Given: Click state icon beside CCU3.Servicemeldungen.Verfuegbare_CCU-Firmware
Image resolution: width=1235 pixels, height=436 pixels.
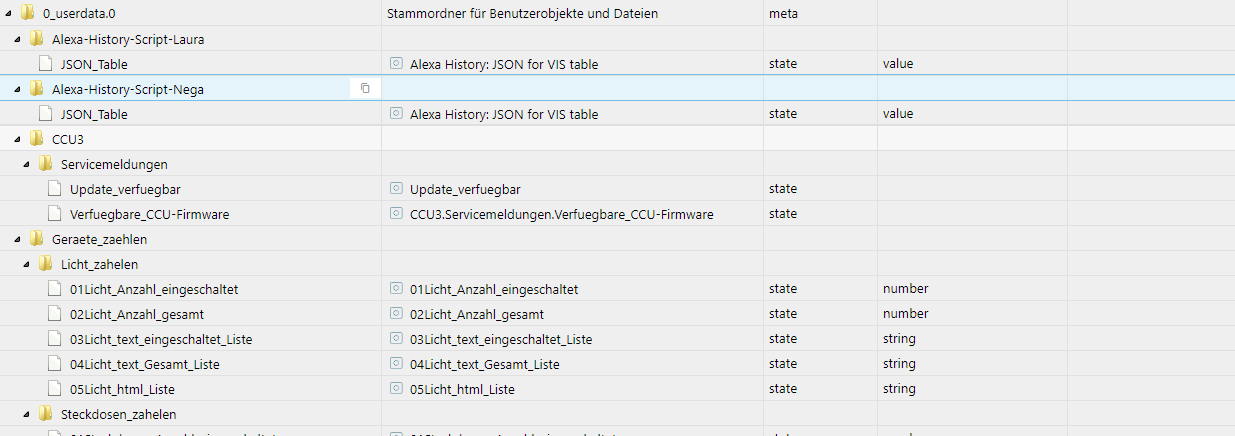Looking at the screenshot, I should (397, 214).
